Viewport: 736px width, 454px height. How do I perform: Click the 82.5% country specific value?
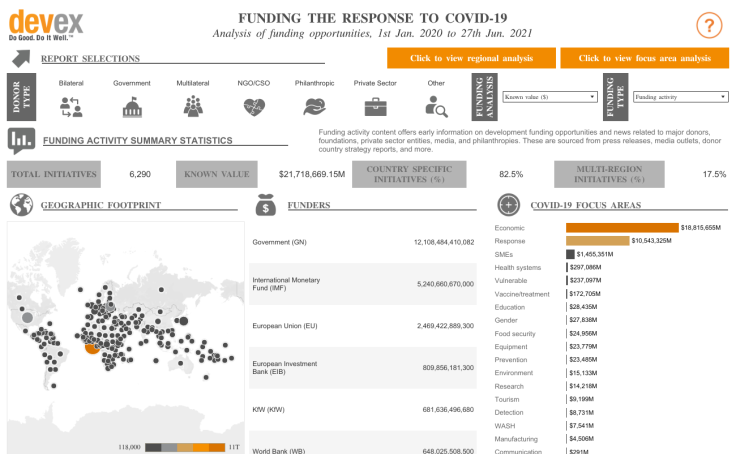[511, 174]
